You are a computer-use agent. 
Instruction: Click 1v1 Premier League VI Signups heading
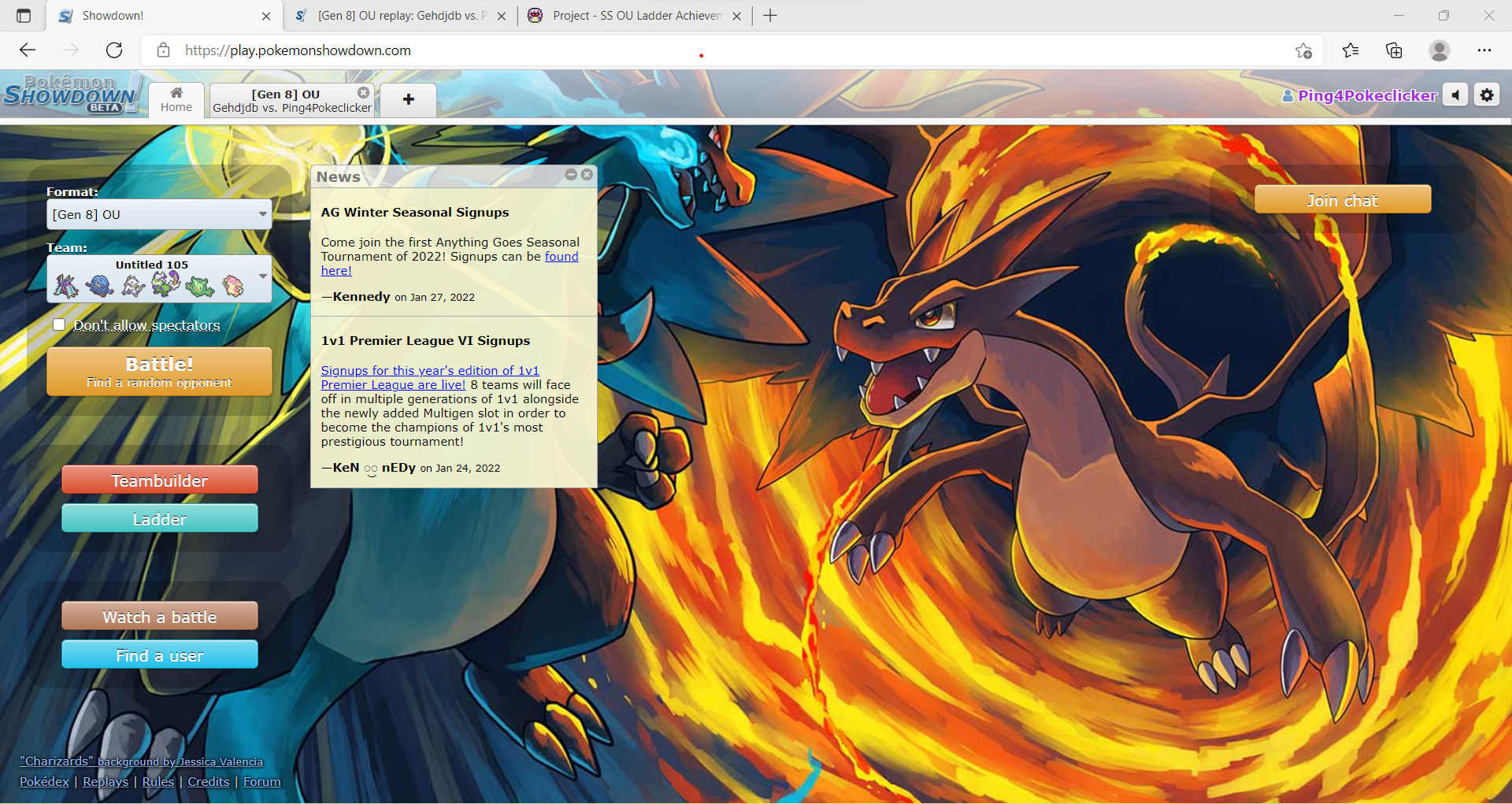click(425, 341)
